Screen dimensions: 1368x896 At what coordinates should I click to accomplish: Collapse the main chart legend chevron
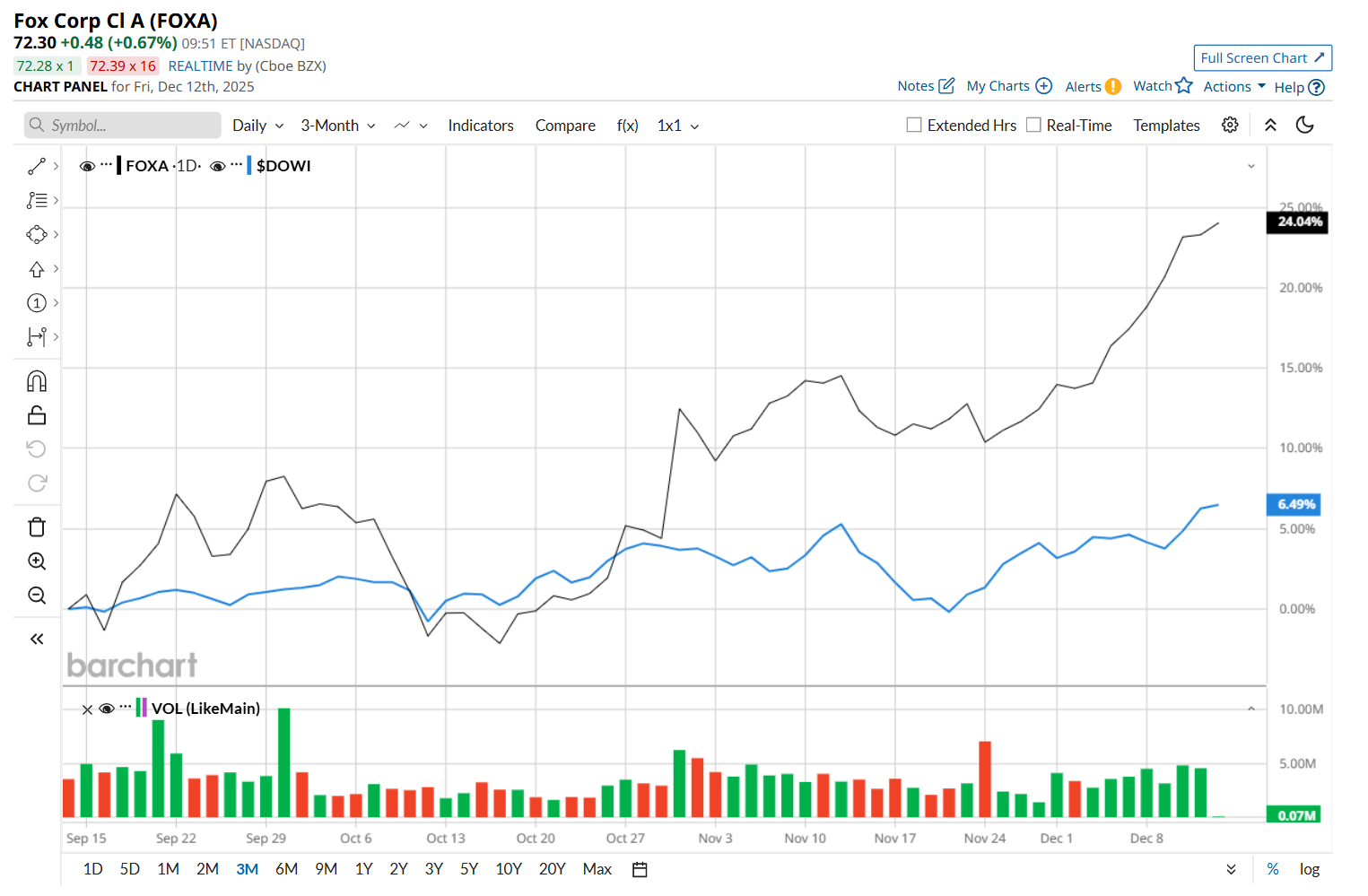click(x=1251, y=166)
